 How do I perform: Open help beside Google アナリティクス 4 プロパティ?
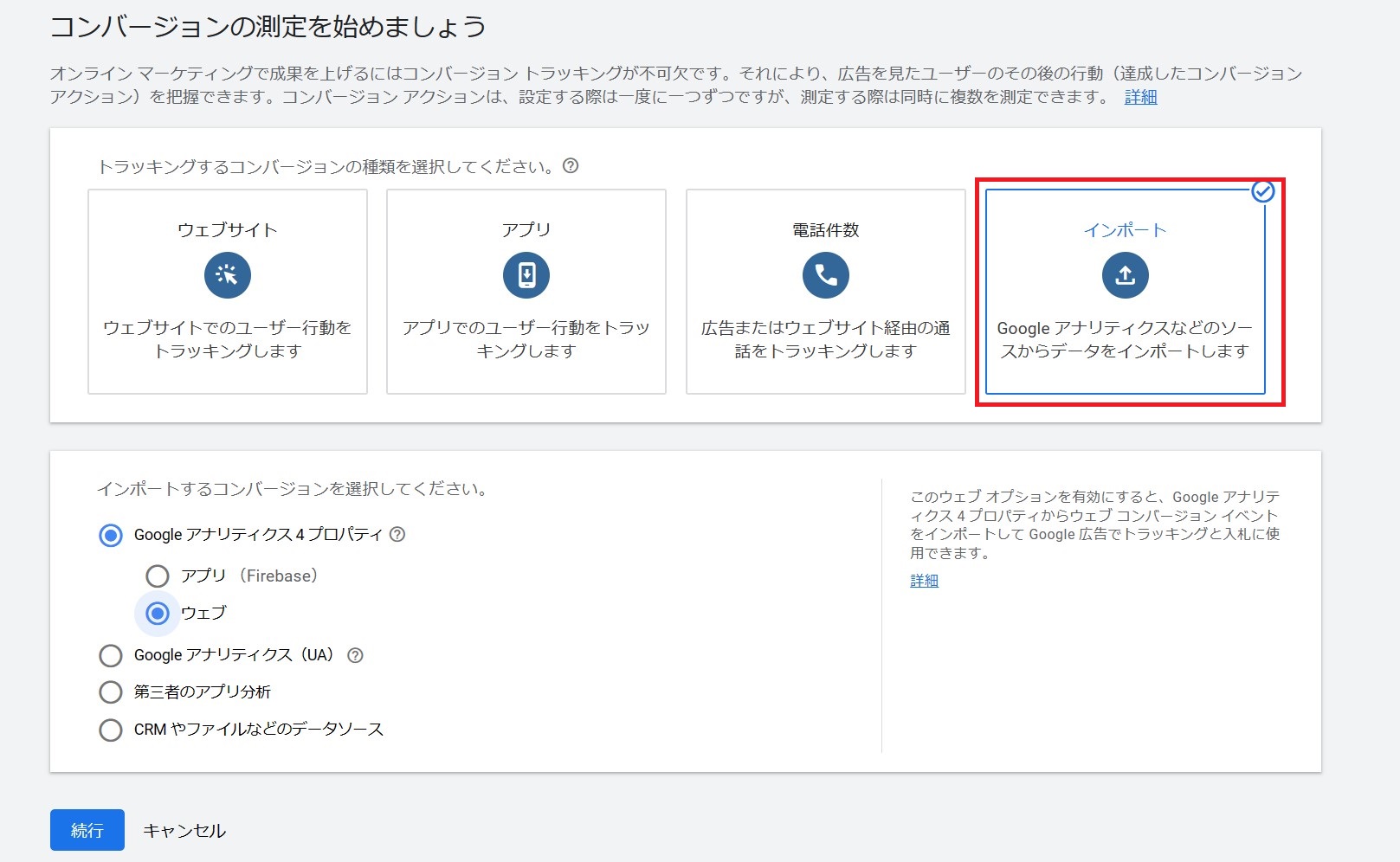pyautogui.click(x=397, y=535)
